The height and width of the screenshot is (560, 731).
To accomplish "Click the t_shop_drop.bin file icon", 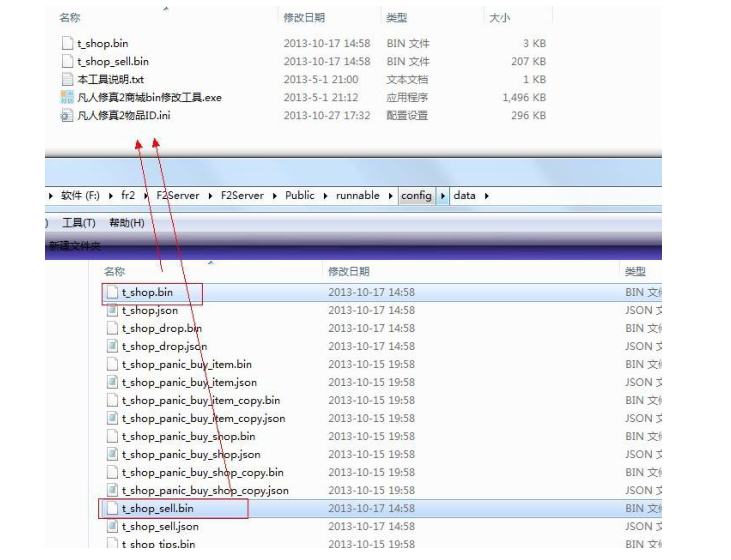I will coord(112,328).
